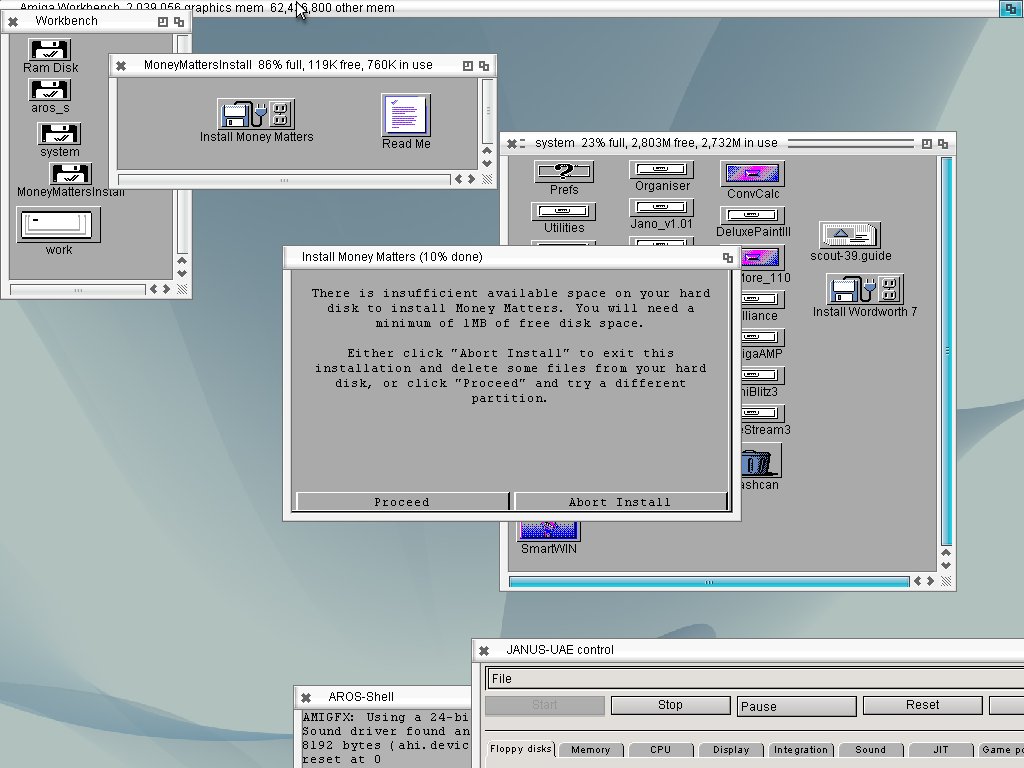
Task: Open the MoneyMattersInstall disk icon in Workbench
Action: 71,174
